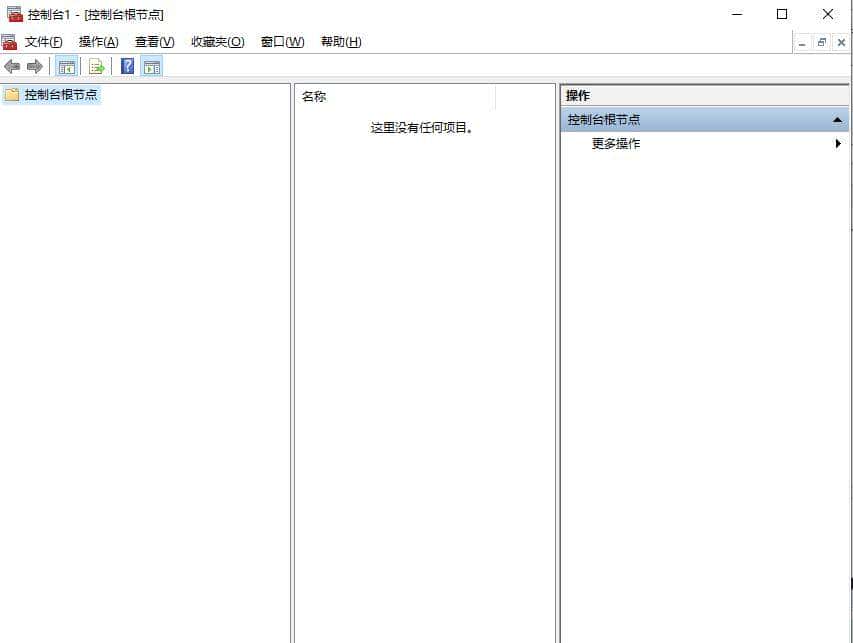Toggle the show/hide action pane icon
Screen dimensions: 853x643
151,66
